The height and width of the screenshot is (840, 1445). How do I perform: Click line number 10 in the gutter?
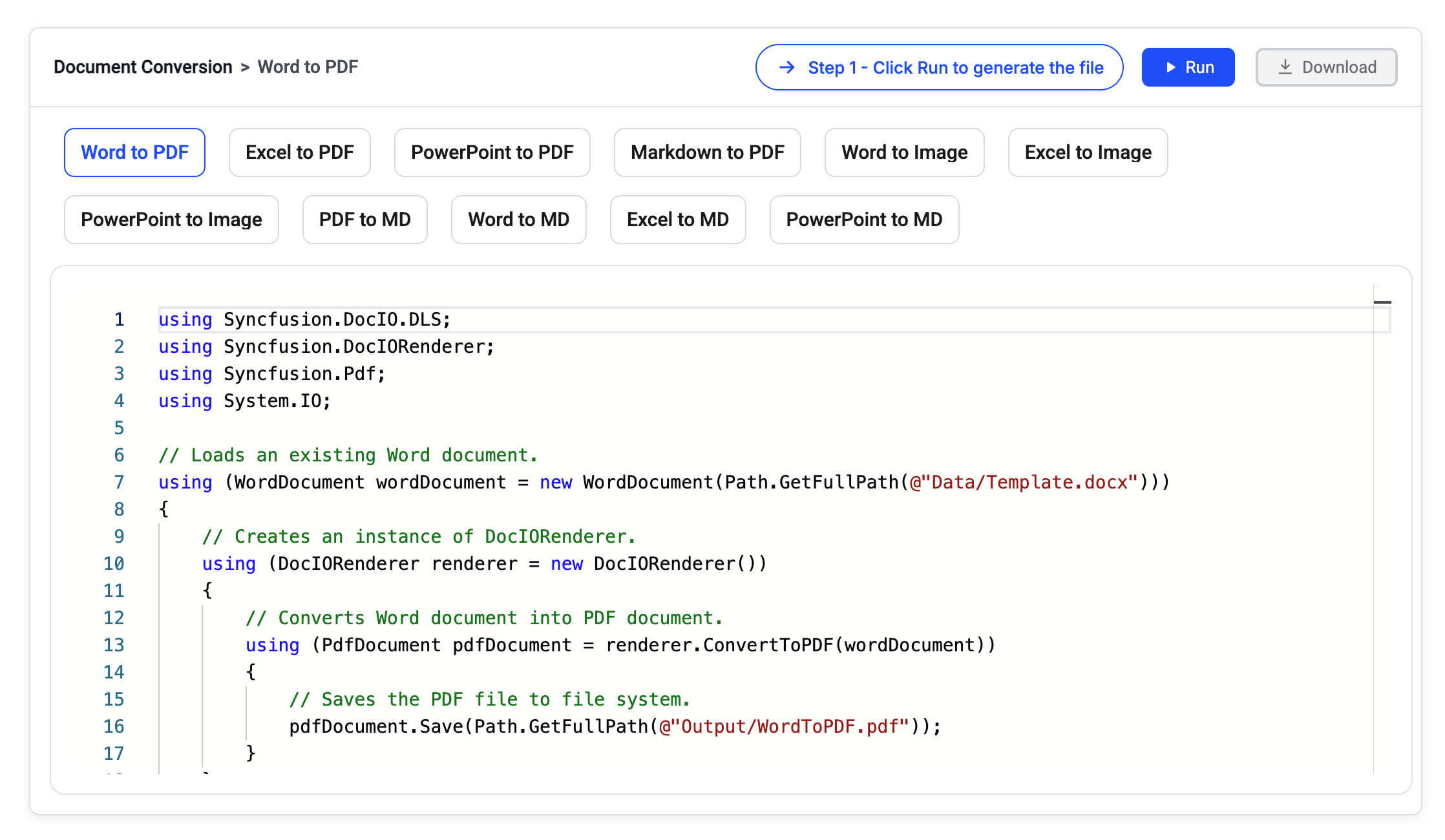[x=114, y=563]
